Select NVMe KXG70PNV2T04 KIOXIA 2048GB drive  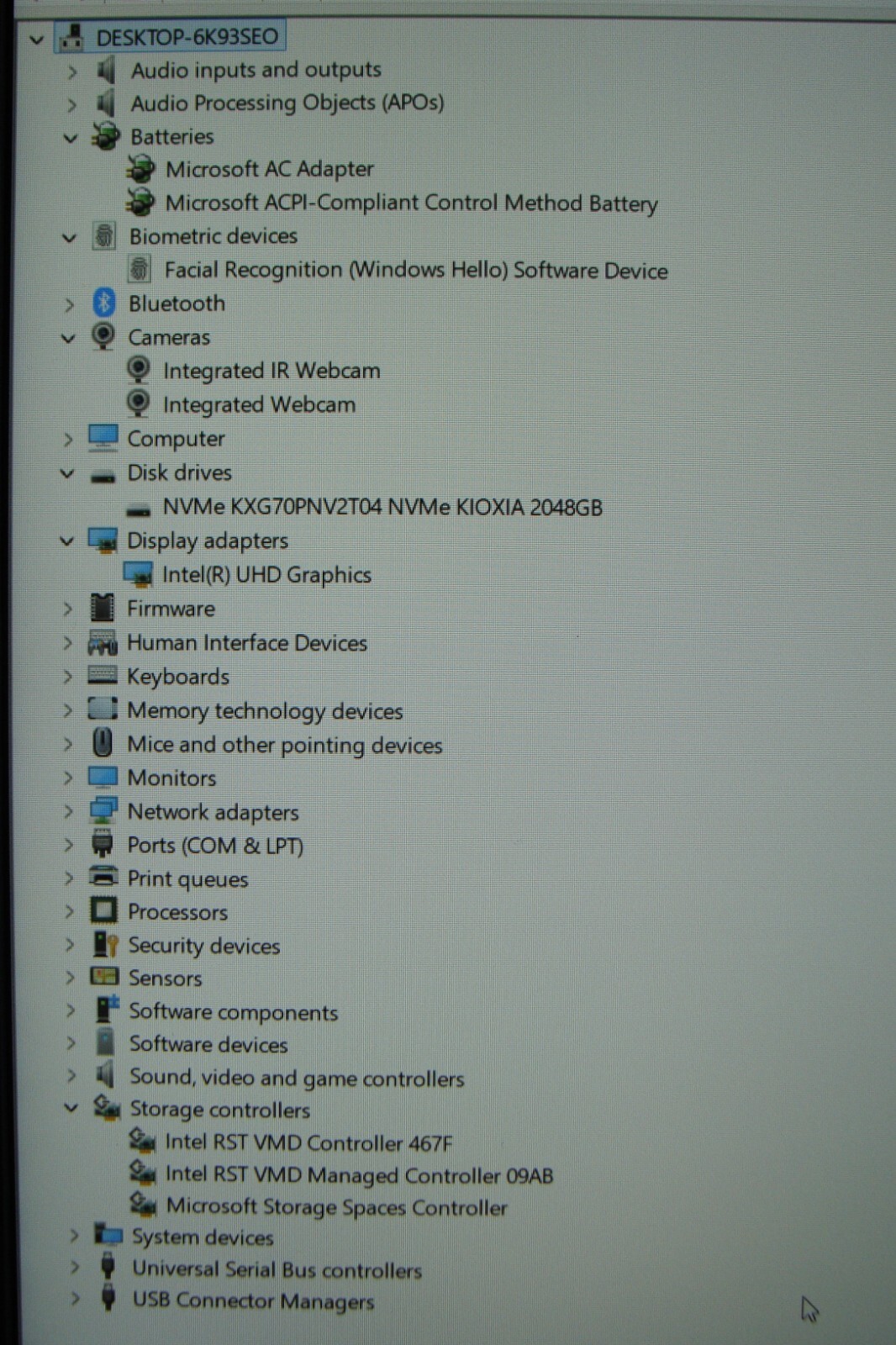coord(382,507)
